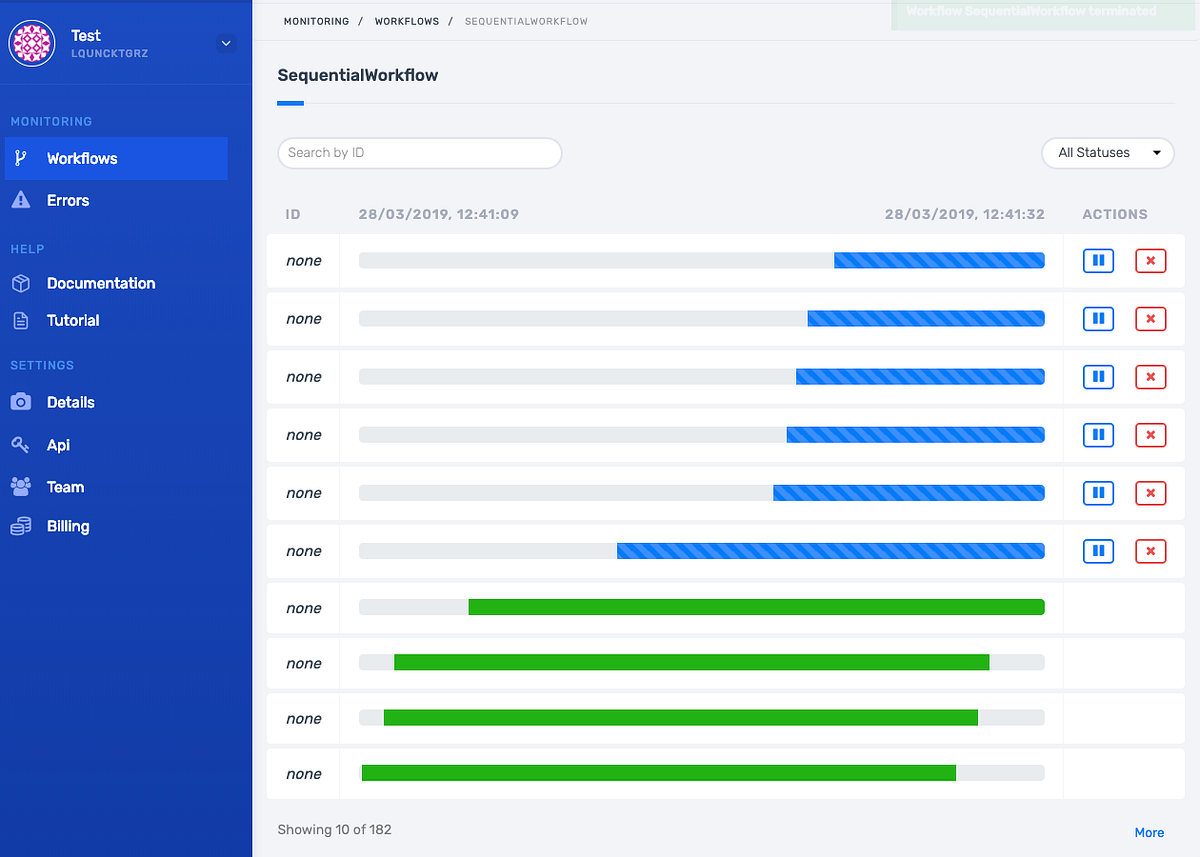Click the Documentation box icon
1200x857 pixels.
click(20, 283)
